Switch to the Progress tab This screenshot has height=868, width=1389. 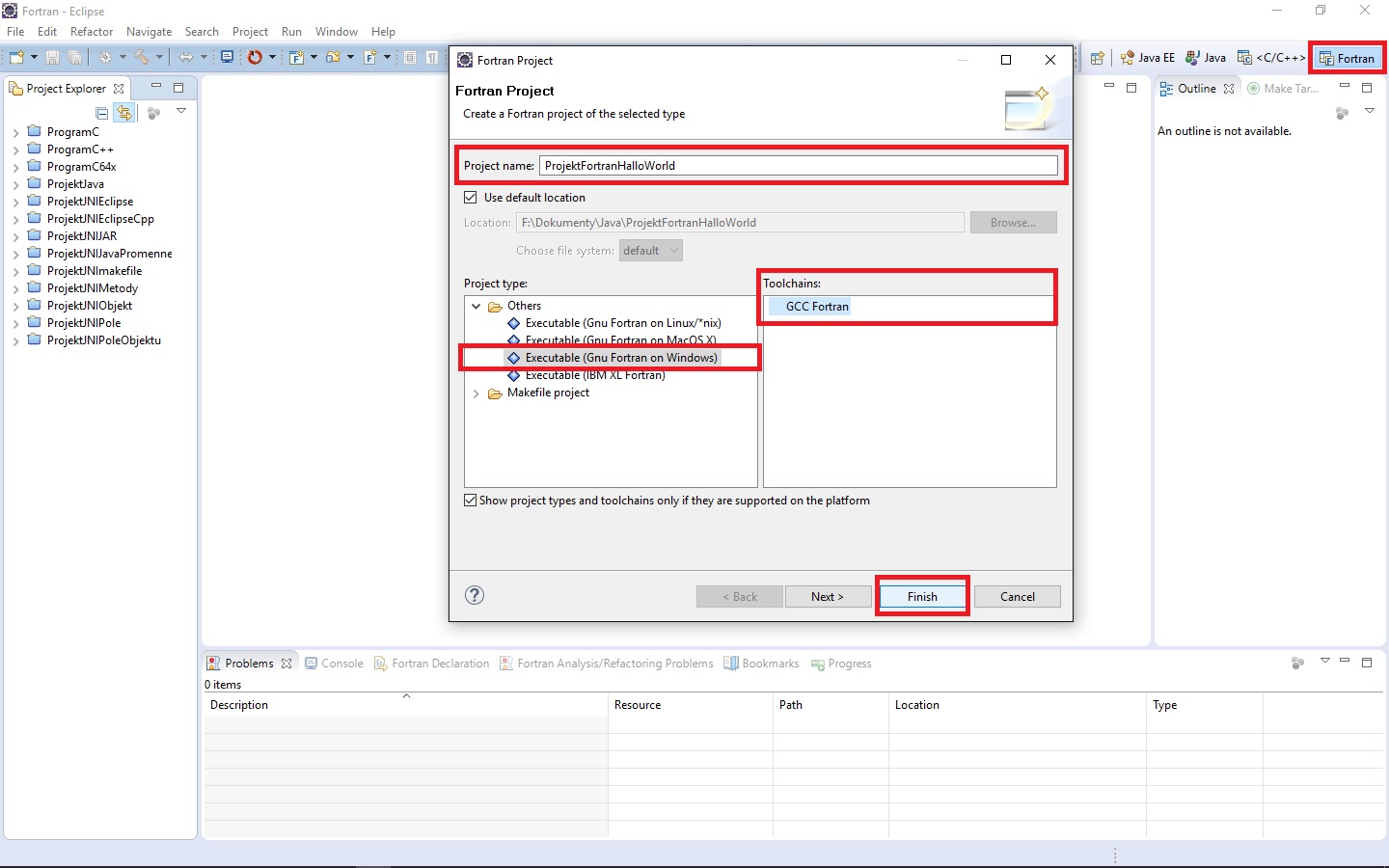tap(841, 664)
